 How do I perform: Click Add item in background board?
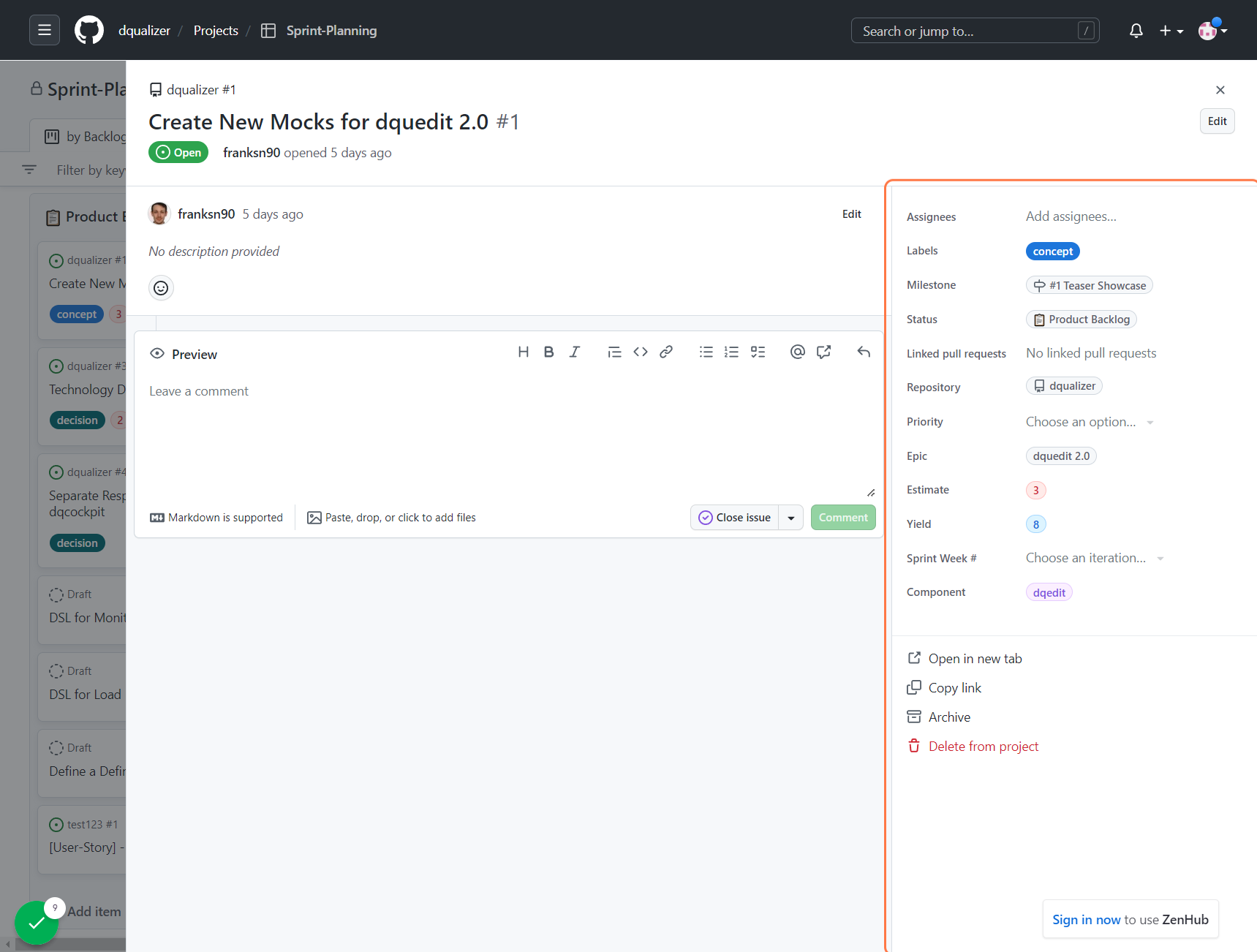point(94,912)
